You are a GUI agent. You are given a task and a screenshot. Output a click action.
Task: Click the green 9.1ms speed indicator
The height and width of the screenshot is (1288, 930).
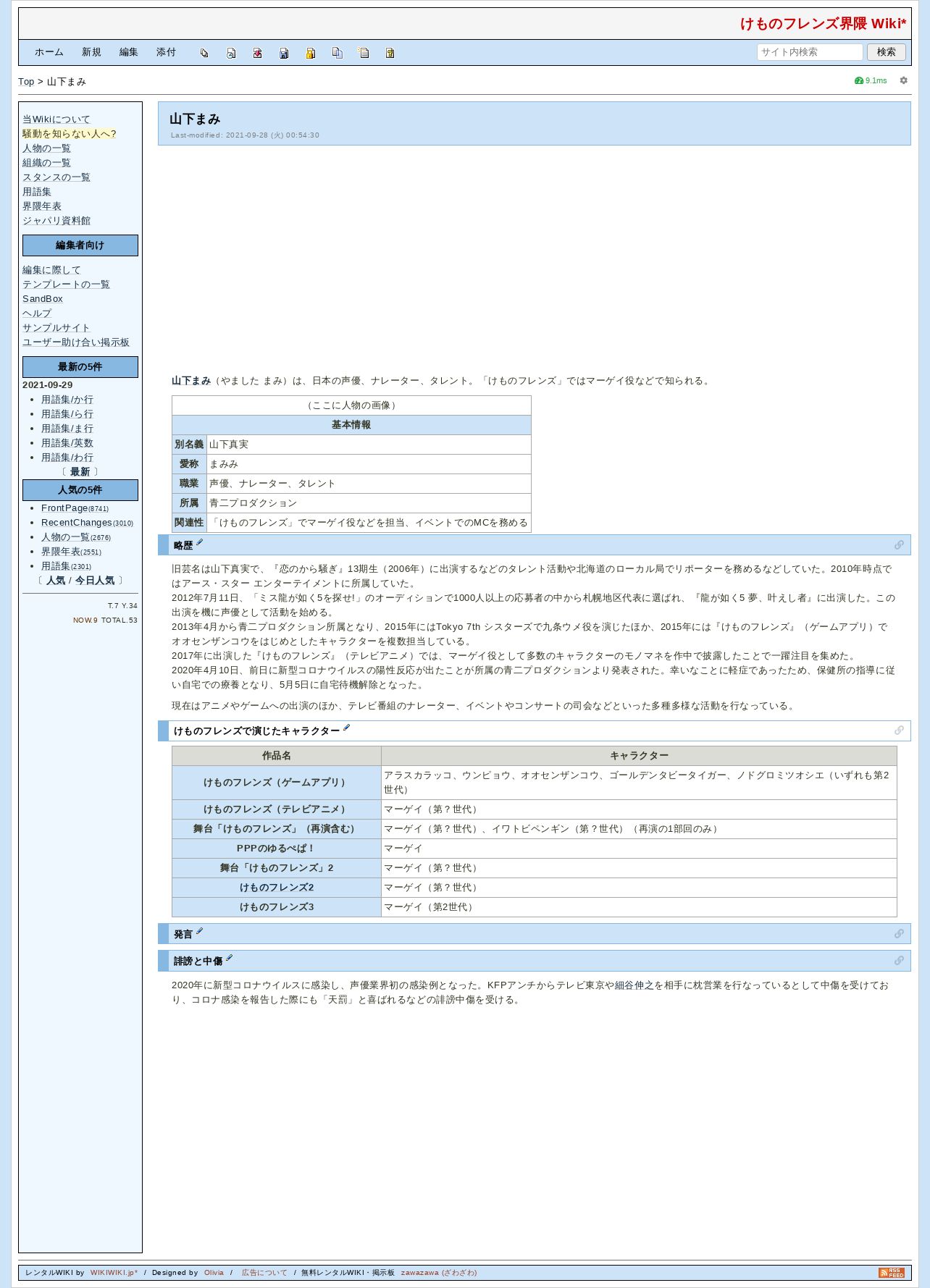point(871,80)
